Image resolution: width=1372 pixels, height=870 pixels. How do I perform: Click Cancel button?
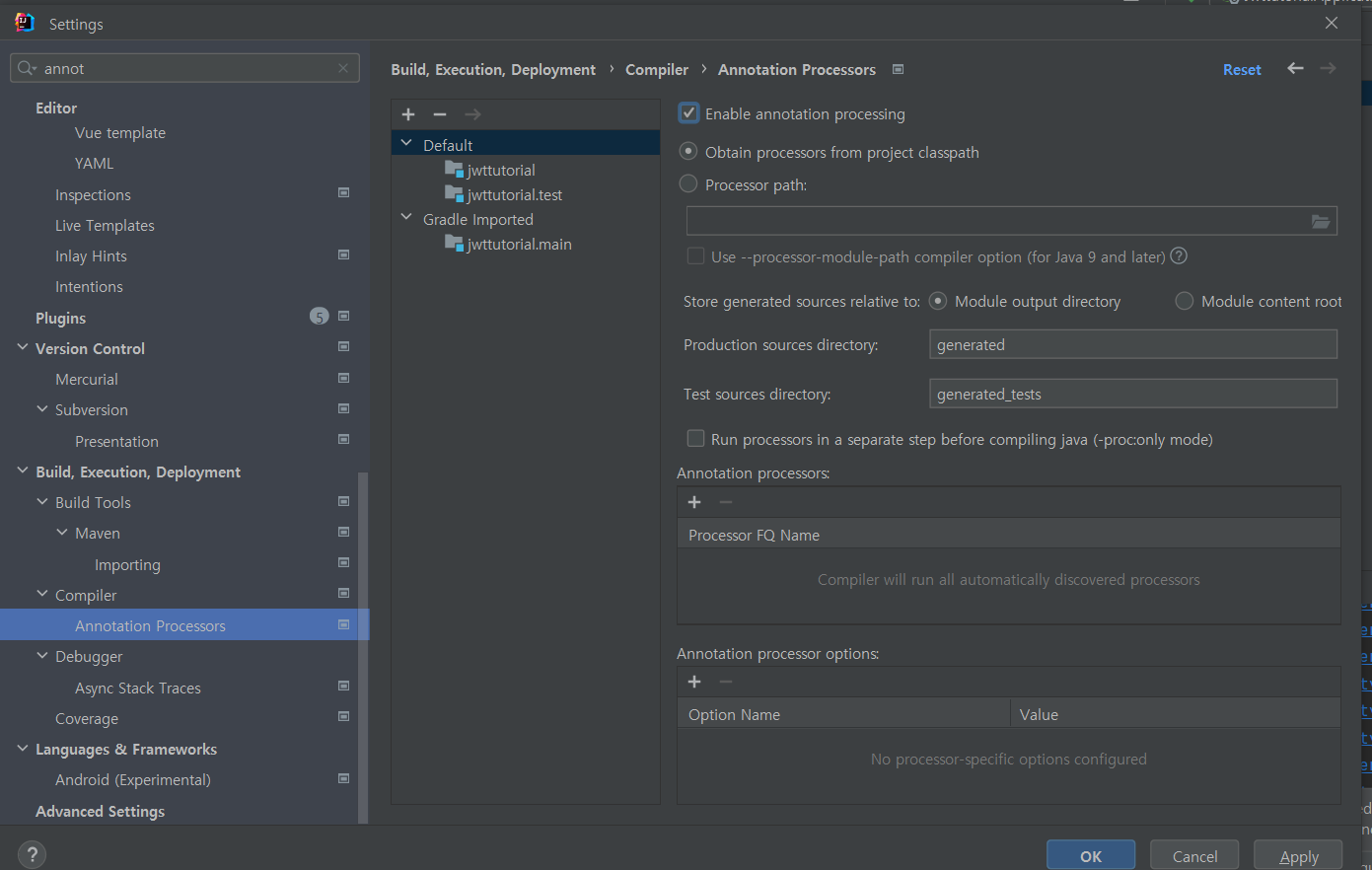click(x=1194, y=855)
